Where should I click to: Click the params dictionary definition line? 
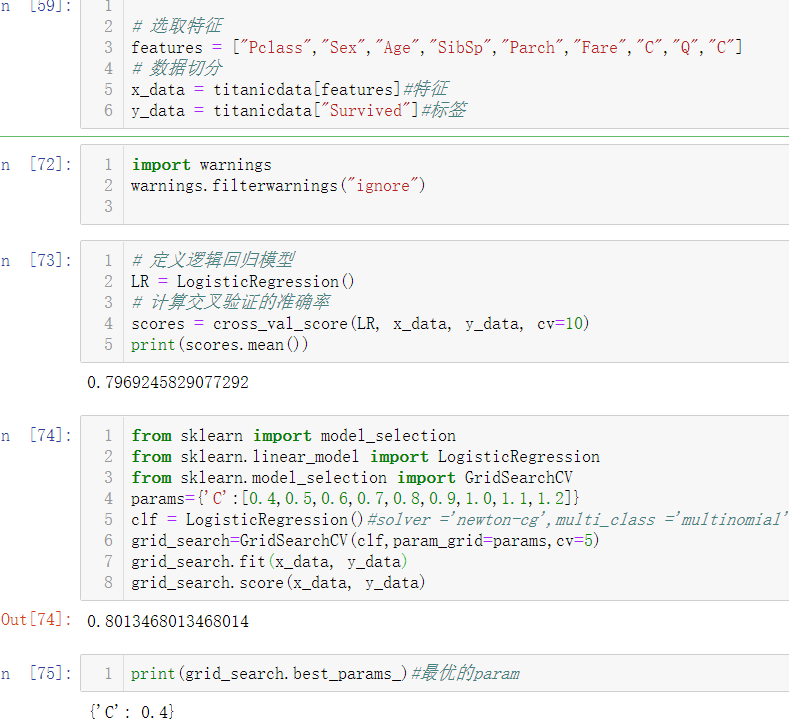[x=355, y=498]
